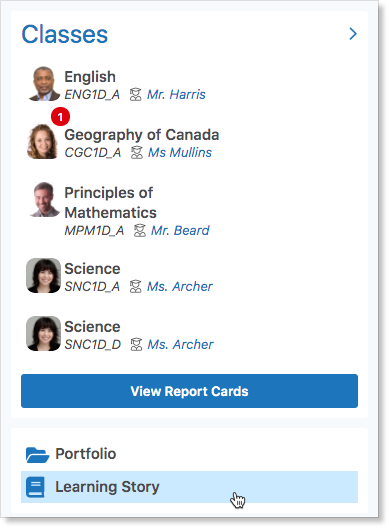Click teacher icon beside Mr. Beard
This screenshot has height=528, width=389.
click(140, 231)
